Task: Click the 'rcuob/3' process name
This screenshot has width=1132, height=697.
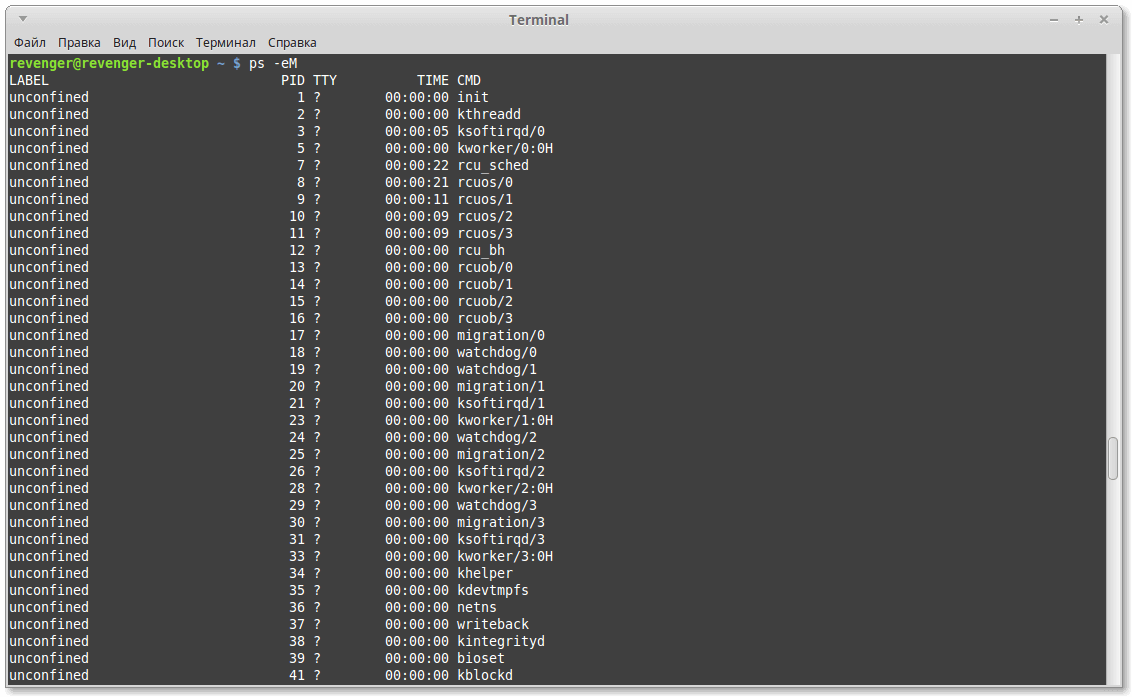Action: click(x=485, y=319)
